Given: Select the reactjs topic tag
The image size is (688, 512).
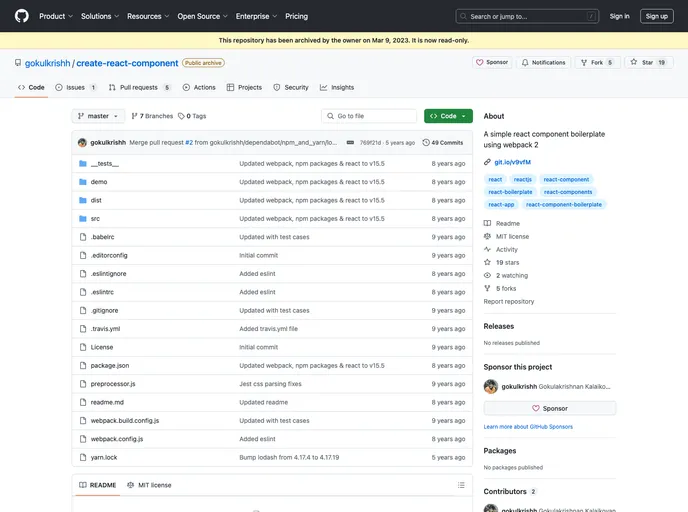Looking at the screenshot, I should point(523,179).
